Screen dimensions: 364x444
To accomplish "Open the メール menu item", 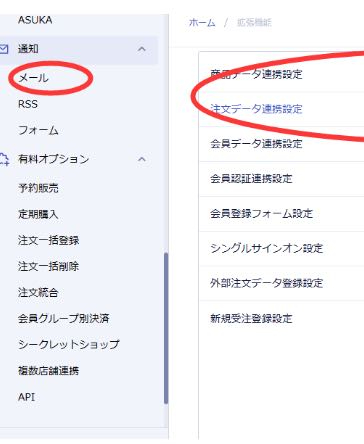I will pos(33,78).
